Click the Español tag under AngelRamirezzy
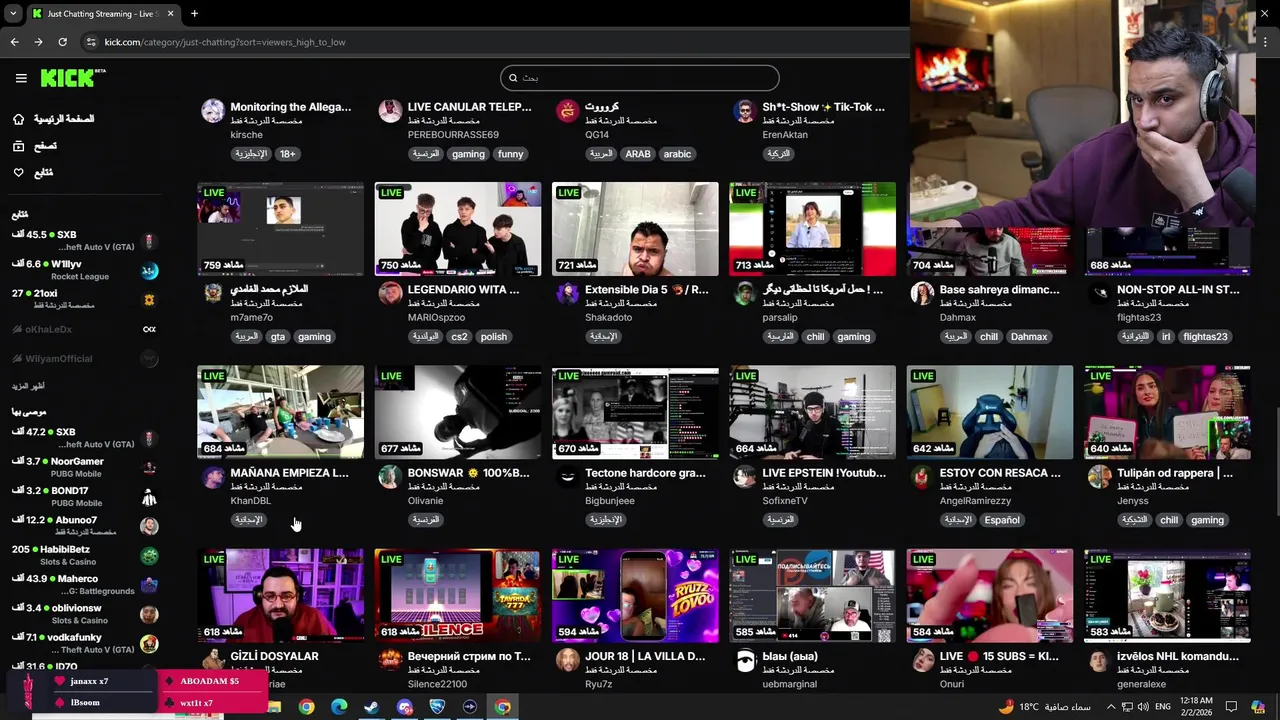 point(1002,520)
